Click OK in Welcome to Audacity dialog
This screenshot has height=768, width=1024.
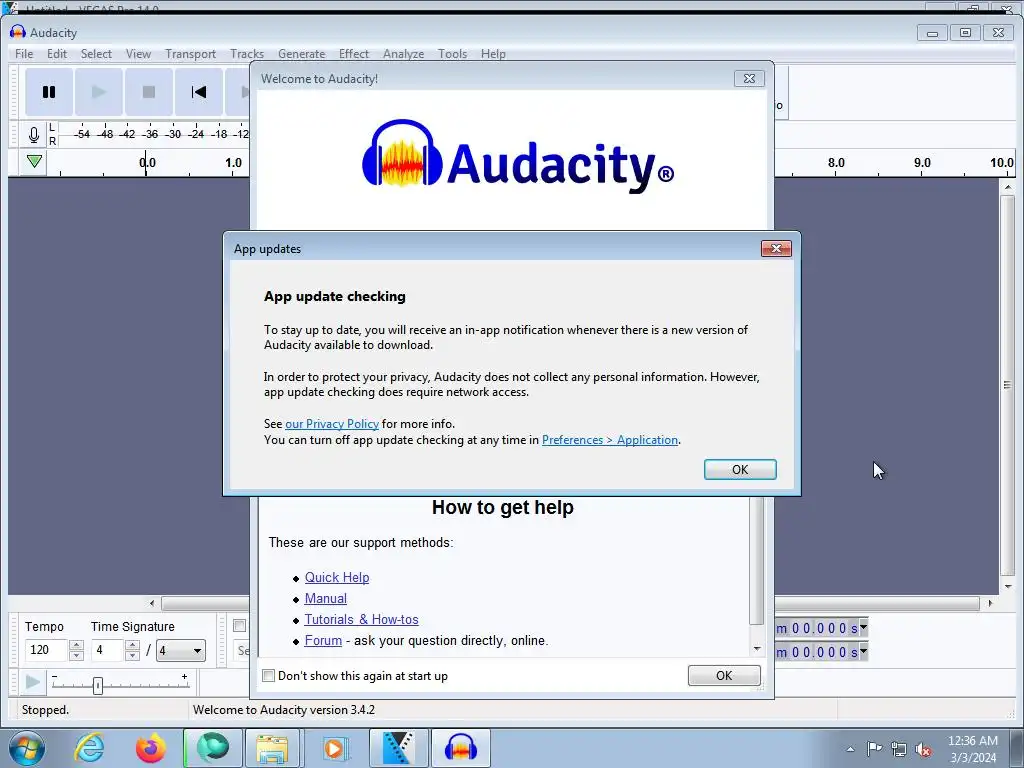tap(724, 675)
